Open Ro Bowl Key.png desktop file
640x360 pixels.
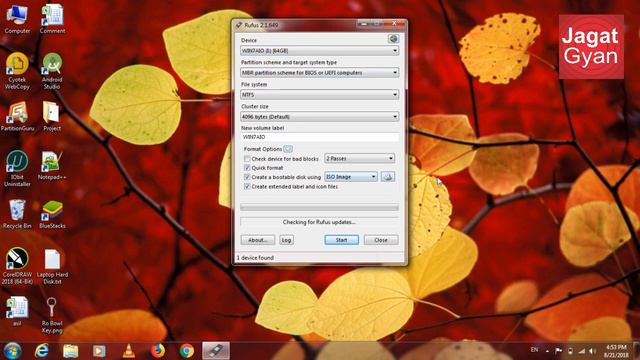click(52, 315)
